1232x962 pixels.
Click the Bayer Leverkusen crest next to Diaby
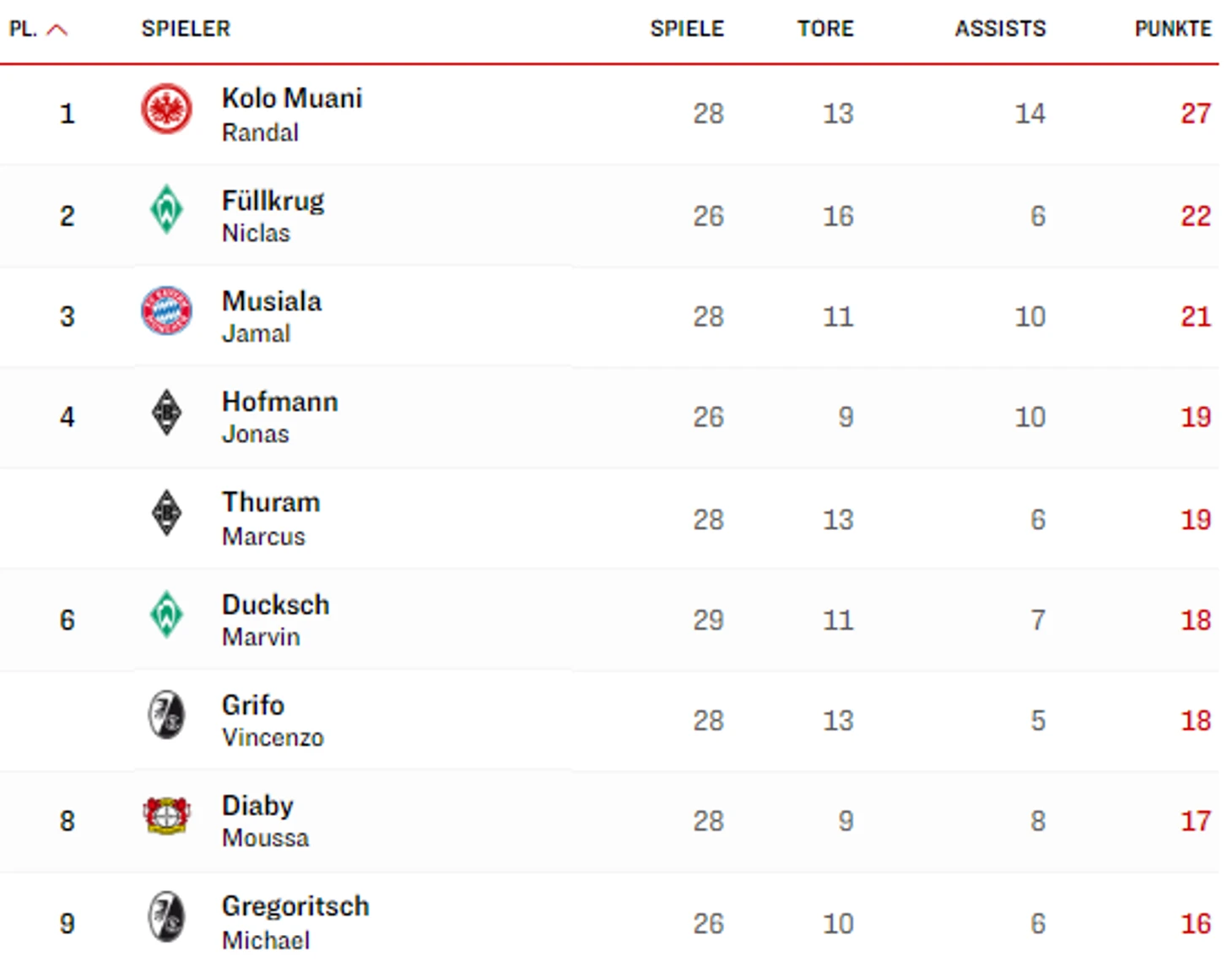click(166, 815)
